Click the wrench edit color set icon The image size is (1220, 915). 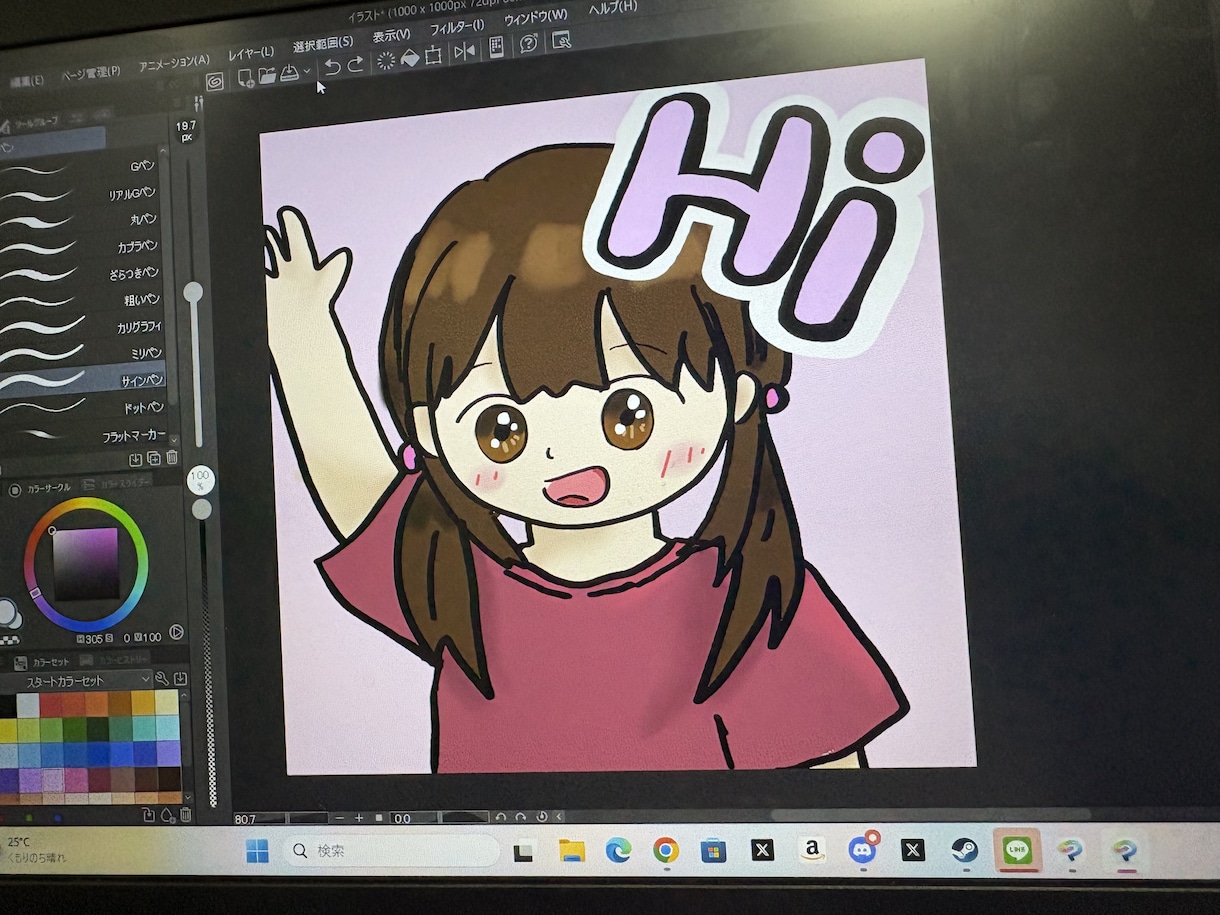[x=161, y=679]
